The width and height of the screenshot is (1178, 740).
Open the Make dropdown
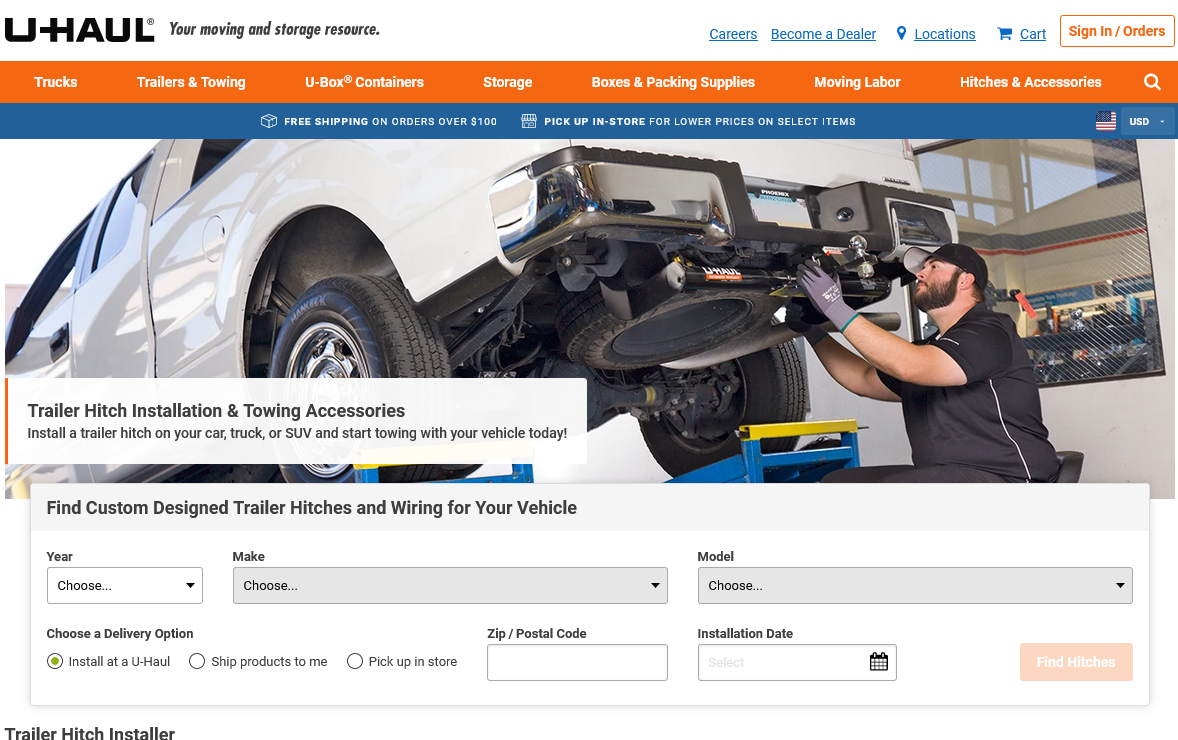450,585
